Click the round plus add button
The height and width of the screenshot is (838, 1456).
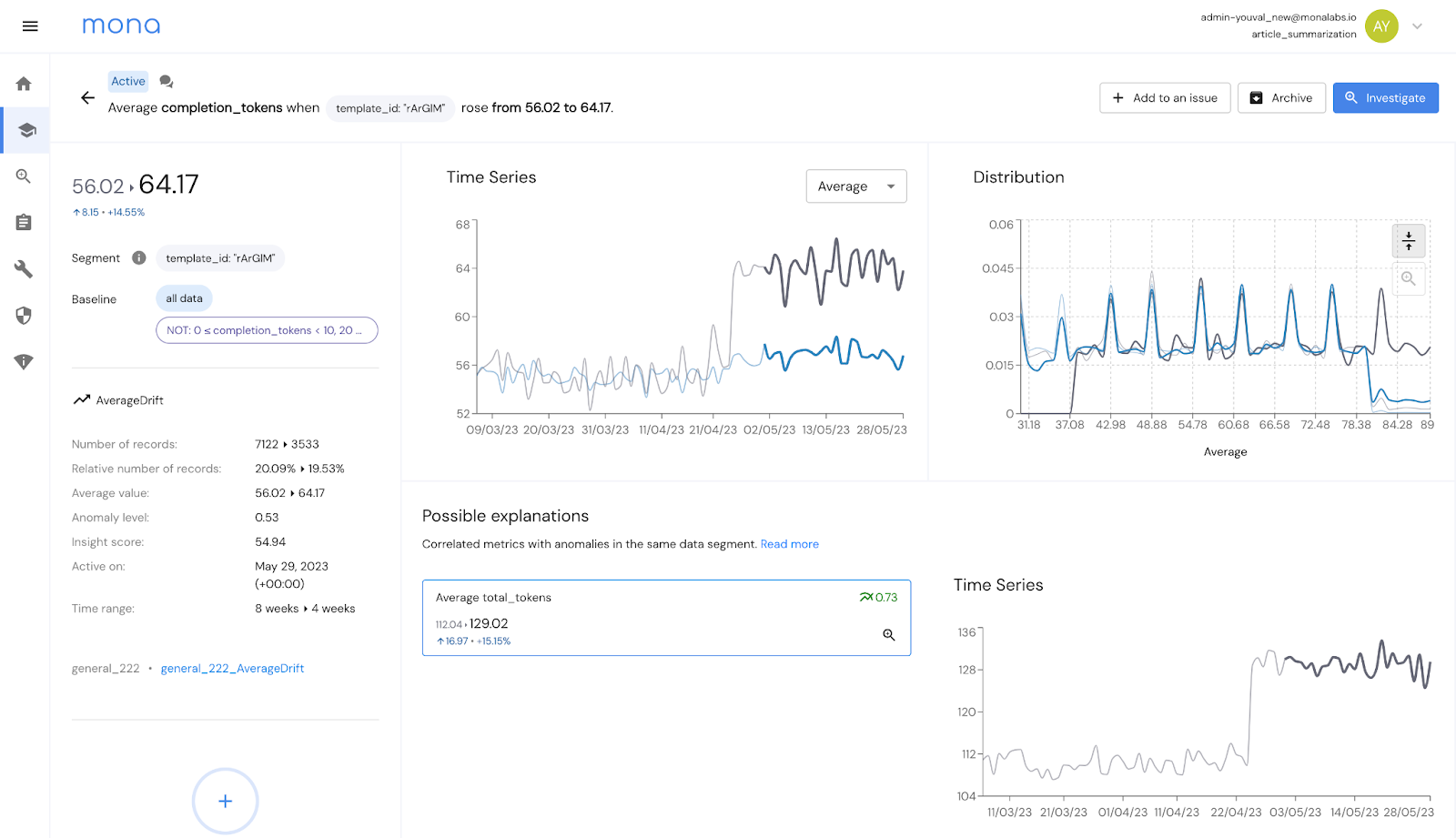tap(226, 802)
